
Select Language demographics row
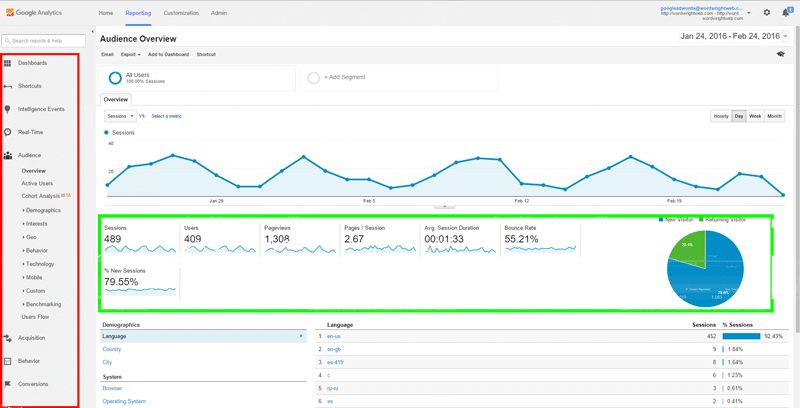click(x=203, y=337)
